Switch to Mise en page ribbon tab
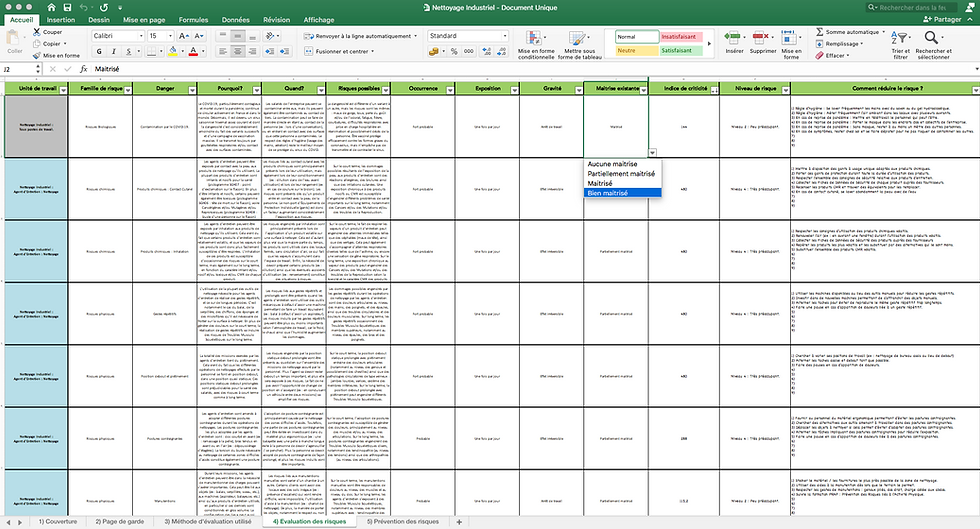The width and height of the screenshot is (980, 529). point(144,20)
